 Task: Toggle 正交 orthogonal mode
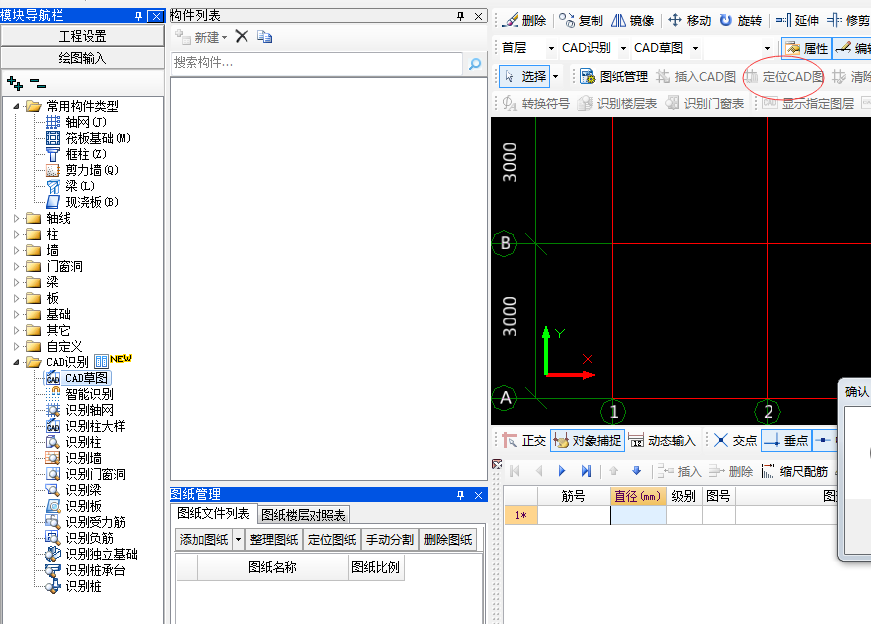[x=524, y=441]
